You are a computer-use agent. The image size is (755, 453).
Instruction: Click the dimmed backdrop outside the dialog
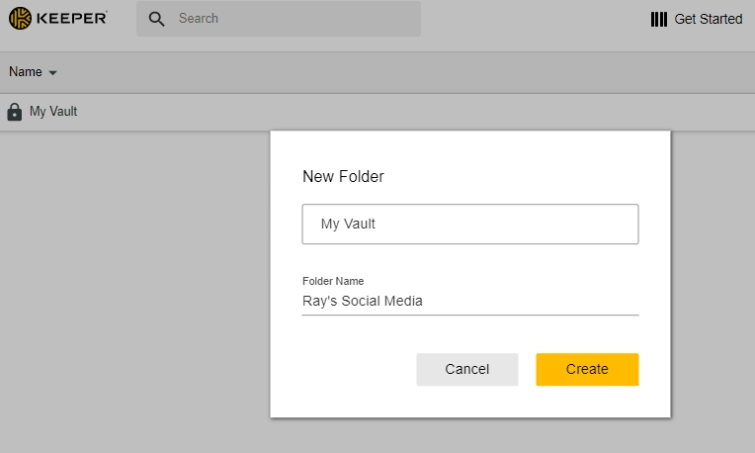135,289
